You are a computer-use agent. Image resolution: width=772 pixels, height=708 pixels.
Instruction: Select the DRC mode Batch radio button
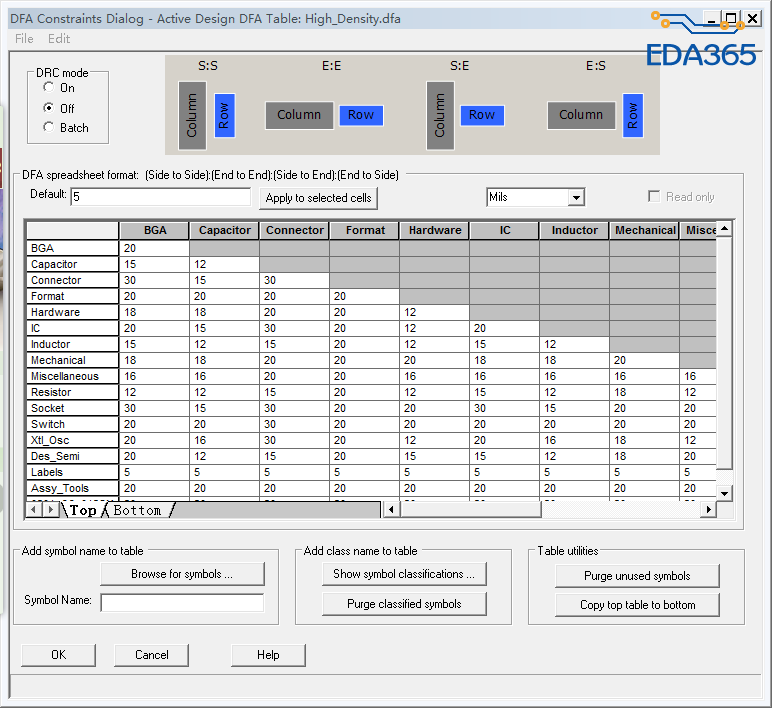pyautogui.click(x=48, y=128)
